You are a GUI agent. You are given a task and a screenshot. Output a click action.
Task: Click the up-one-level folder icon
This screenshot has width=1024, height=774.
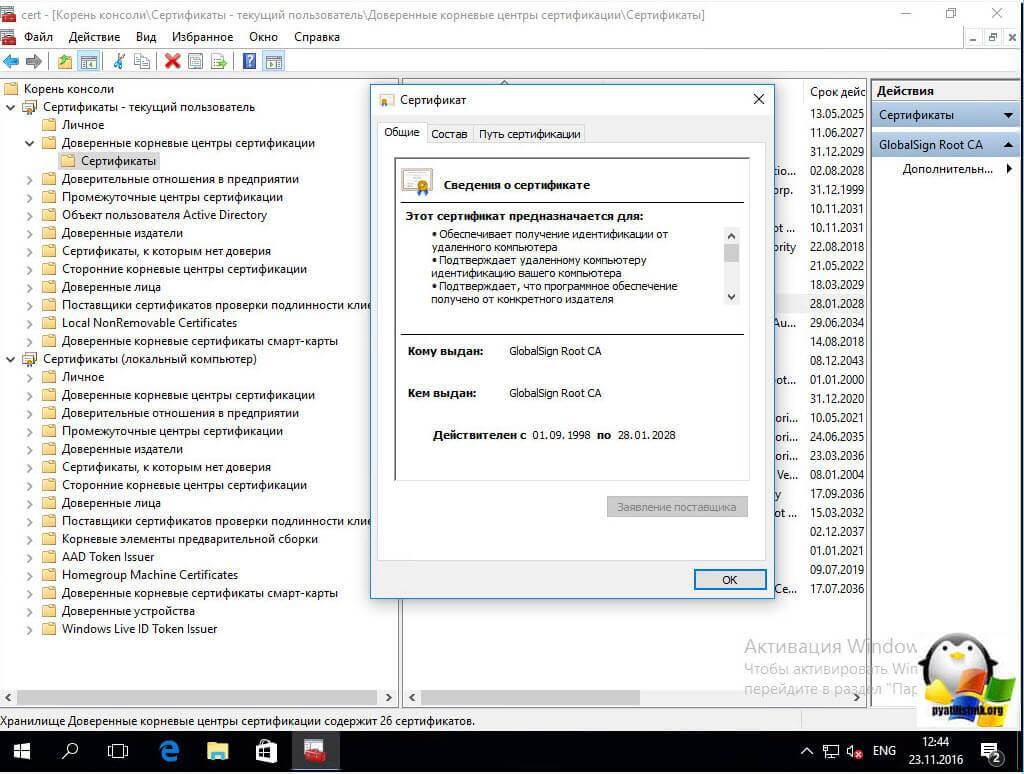click(65, 61)
